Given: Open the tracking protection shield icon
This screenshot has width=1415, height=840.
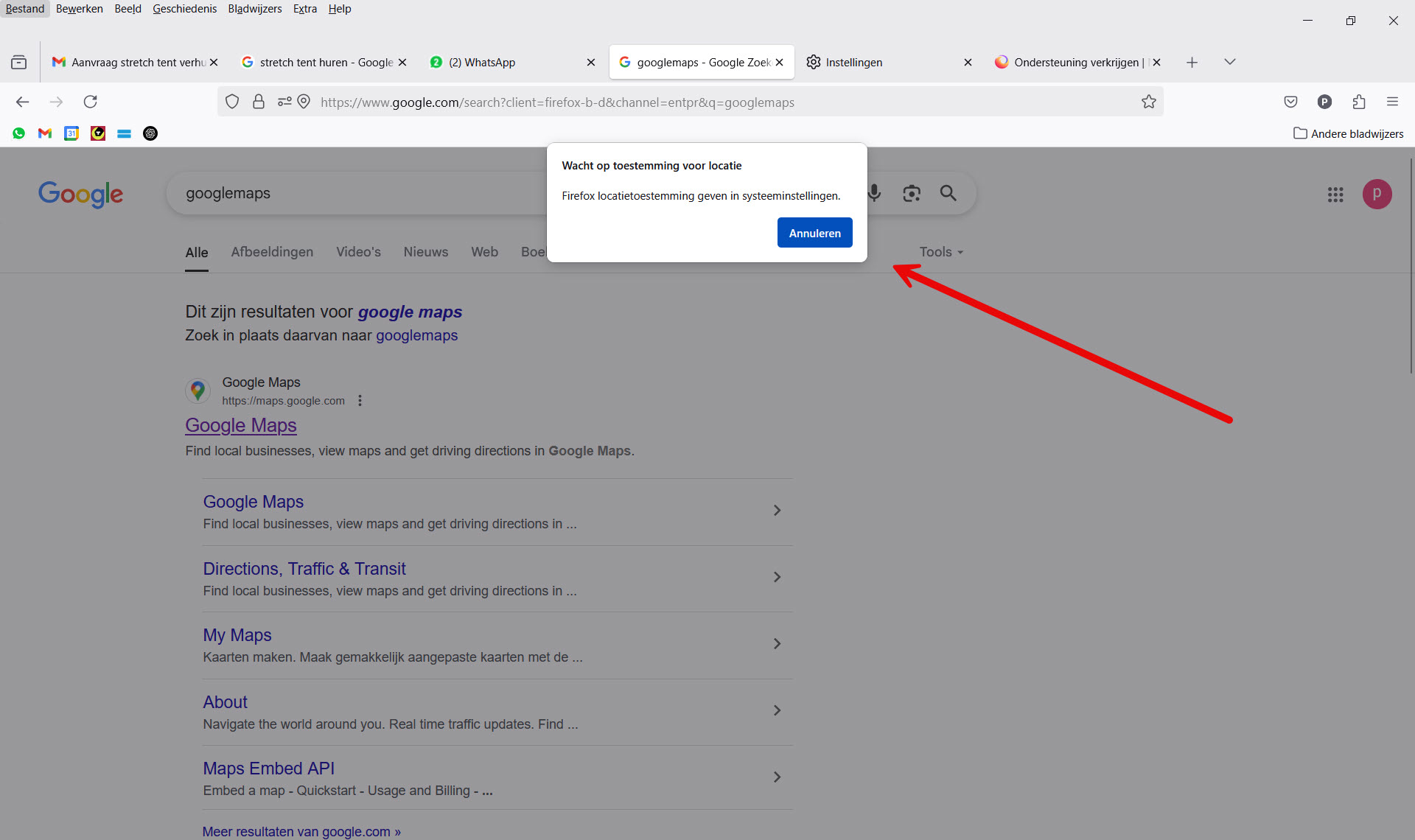Looking at the screenshot, I should 232,102.
